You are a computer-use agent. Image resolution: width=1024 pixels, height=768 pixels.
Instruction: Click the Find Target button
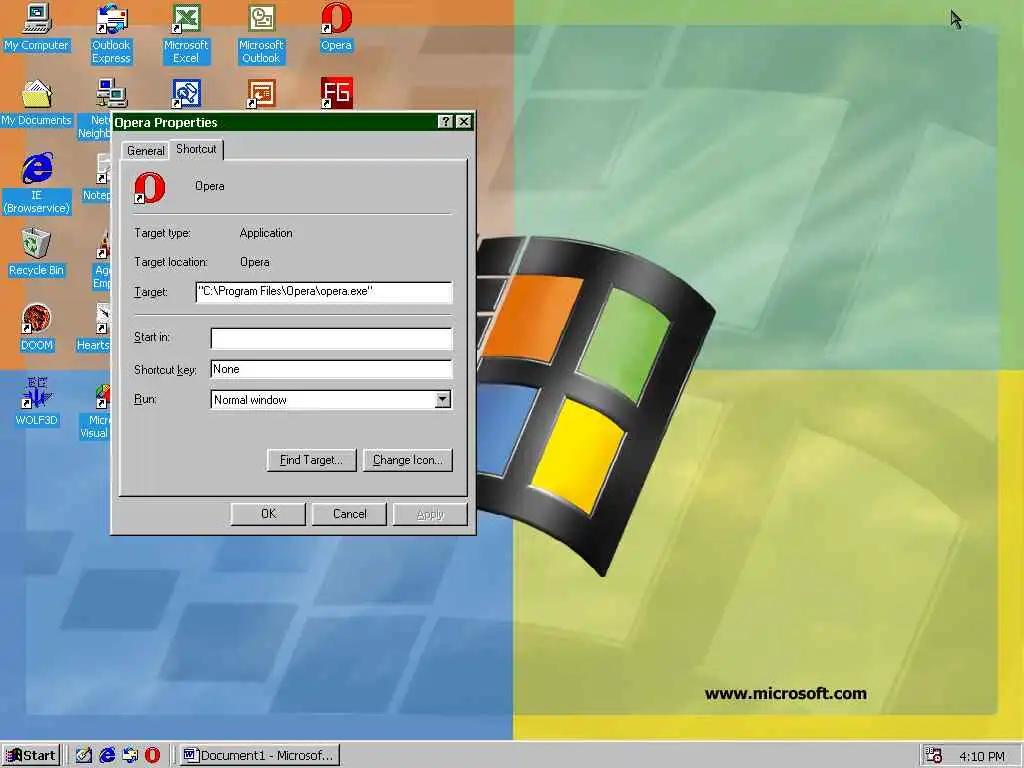[312, 460]
